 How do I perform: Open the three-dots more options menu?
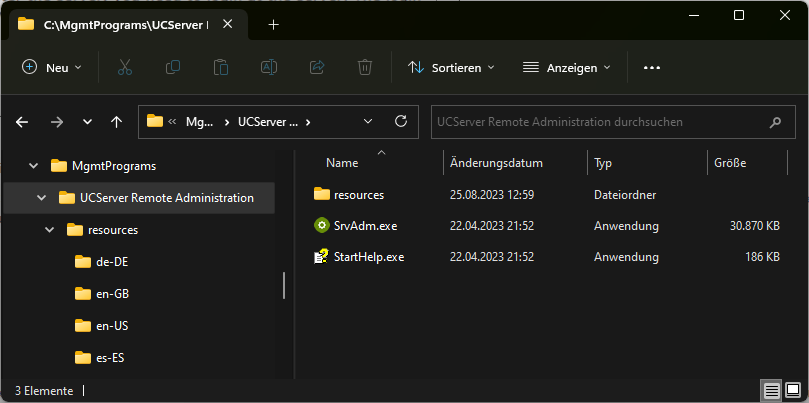pyautogui.click(x=652, y=68)
